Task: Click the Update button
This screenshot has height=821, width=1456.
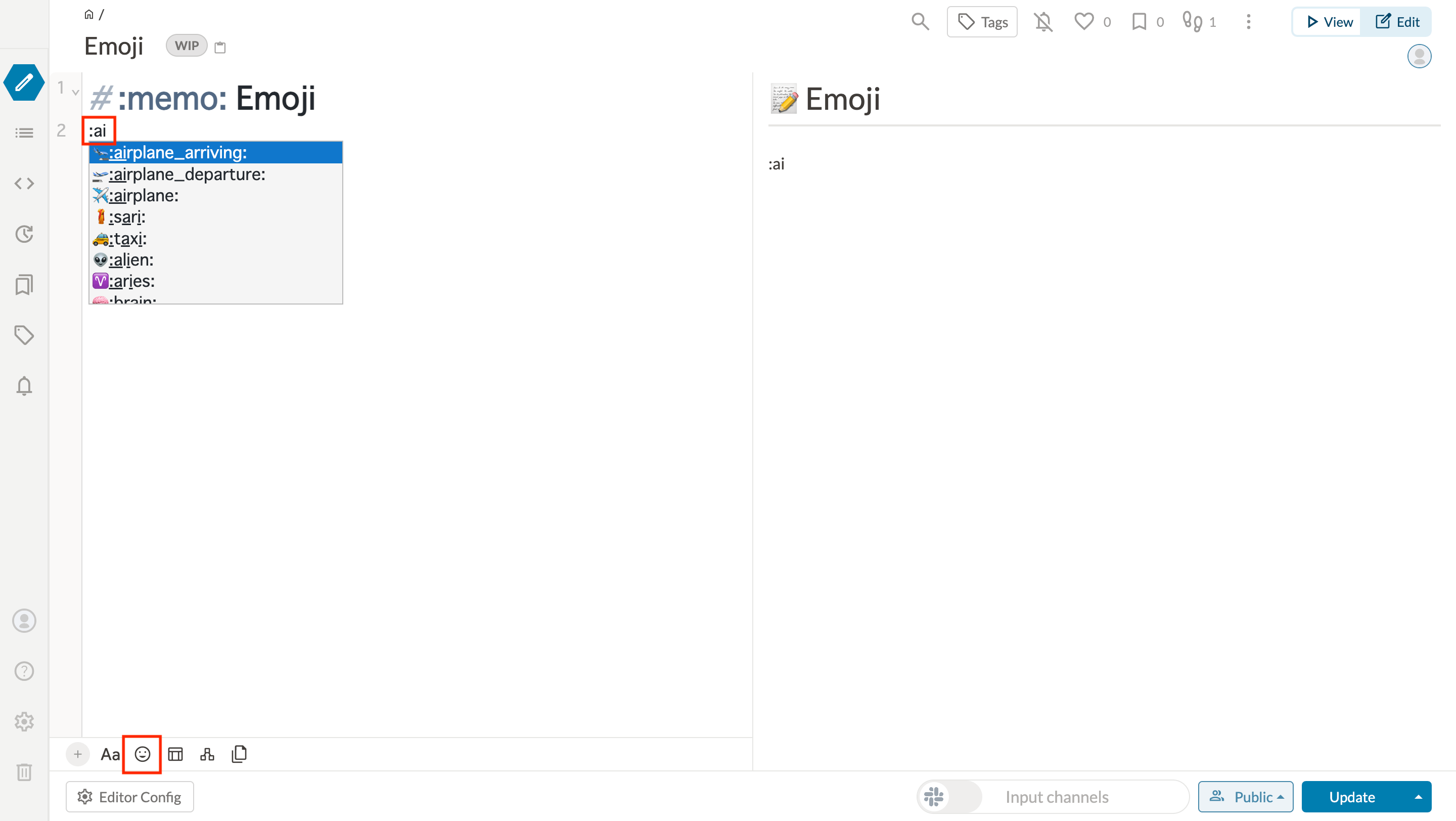Action: 1352,797
